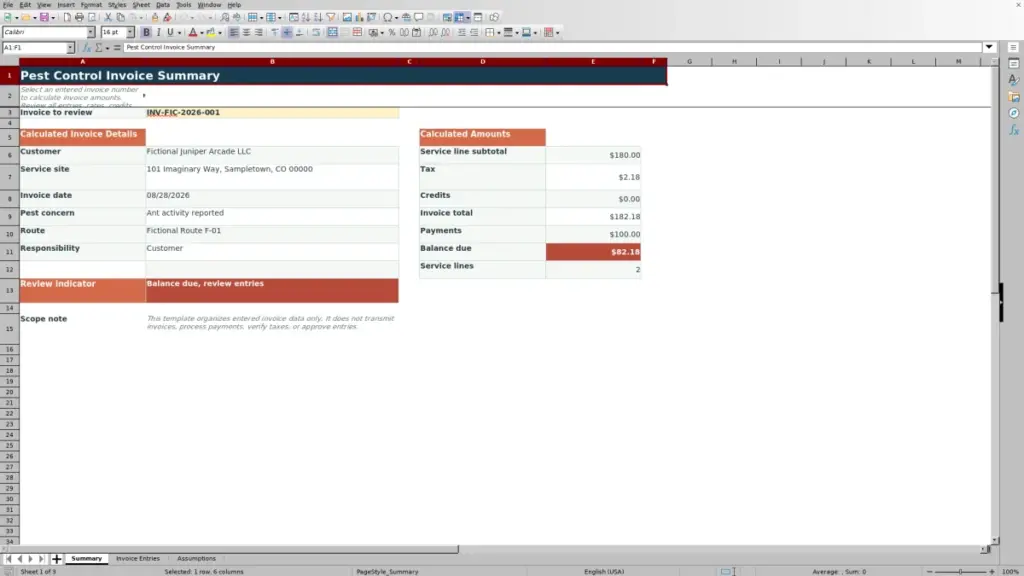1024x576 pixels.
Task: Click the Align Left icon
Action: [x=234, y=33]
